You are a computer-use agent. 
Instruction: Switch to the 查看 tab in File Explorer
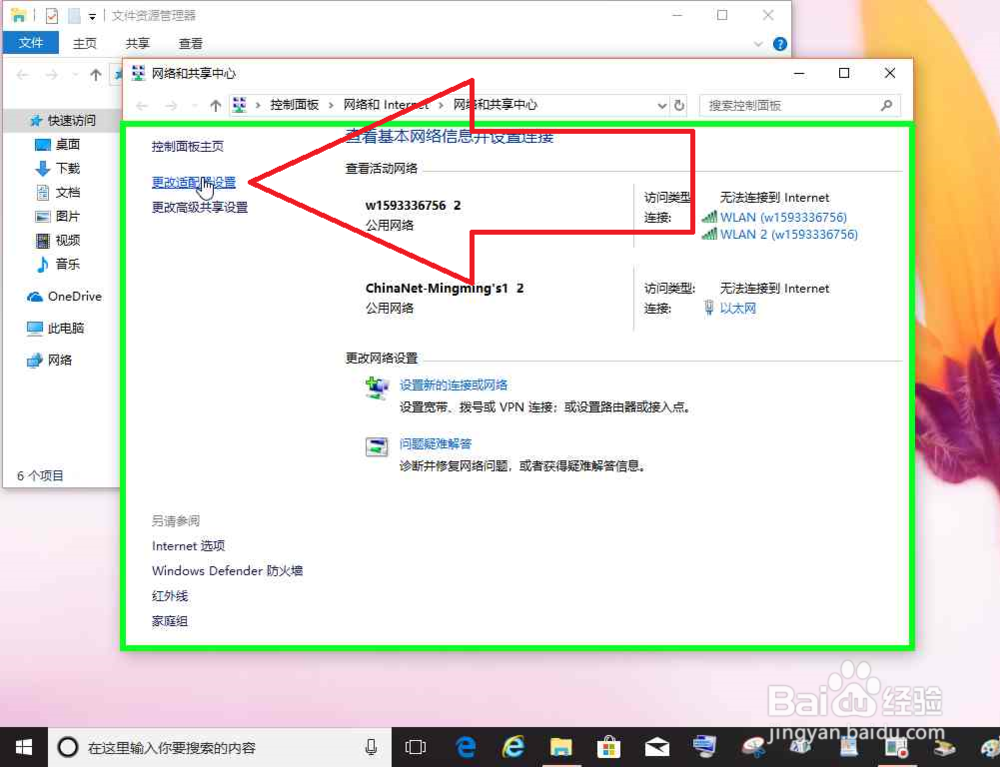click(x=191, y=43)
